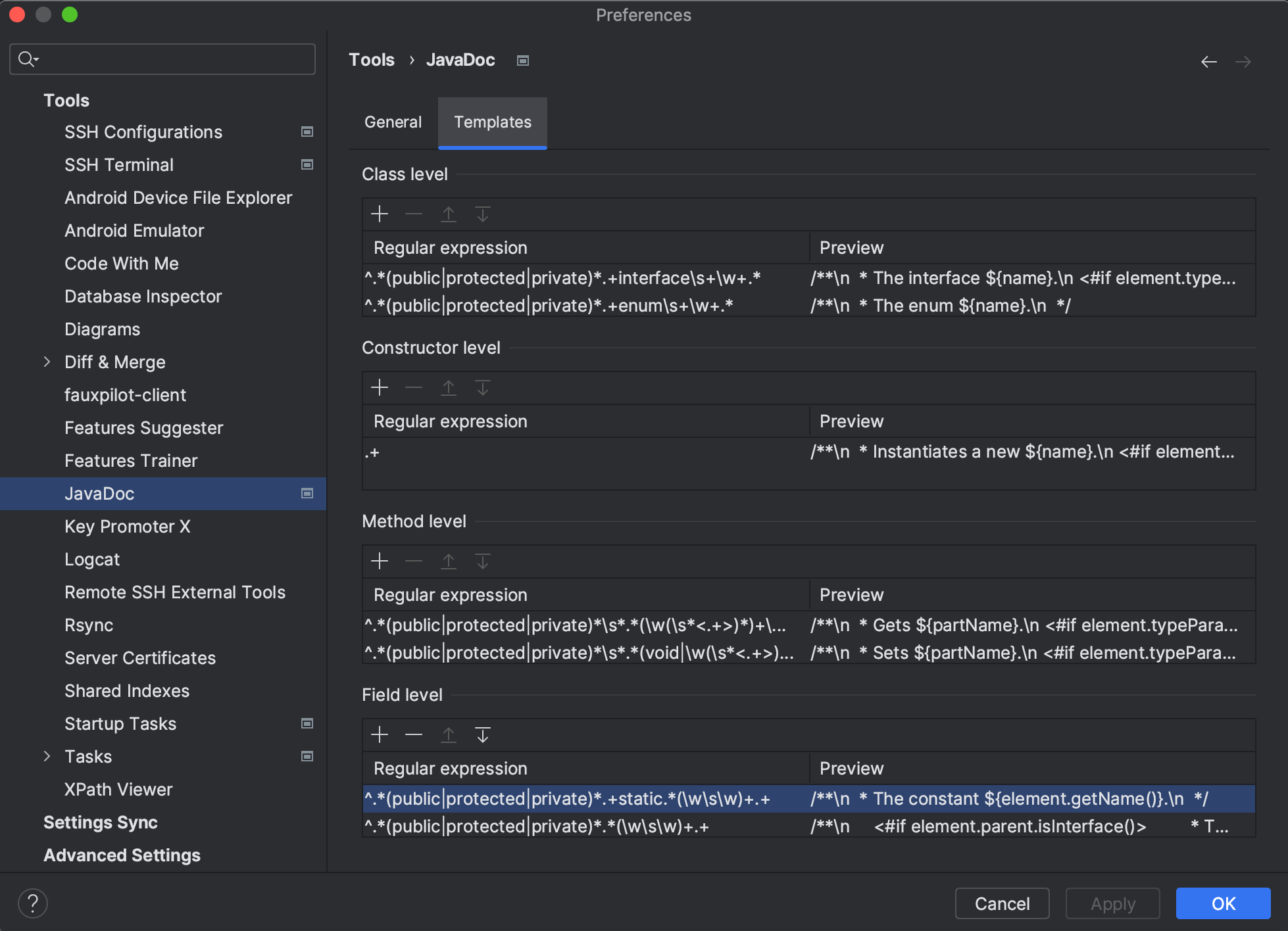Remove the selected Field level template
This screenshot has height=931, width=1288.
(x=414, y=735)
